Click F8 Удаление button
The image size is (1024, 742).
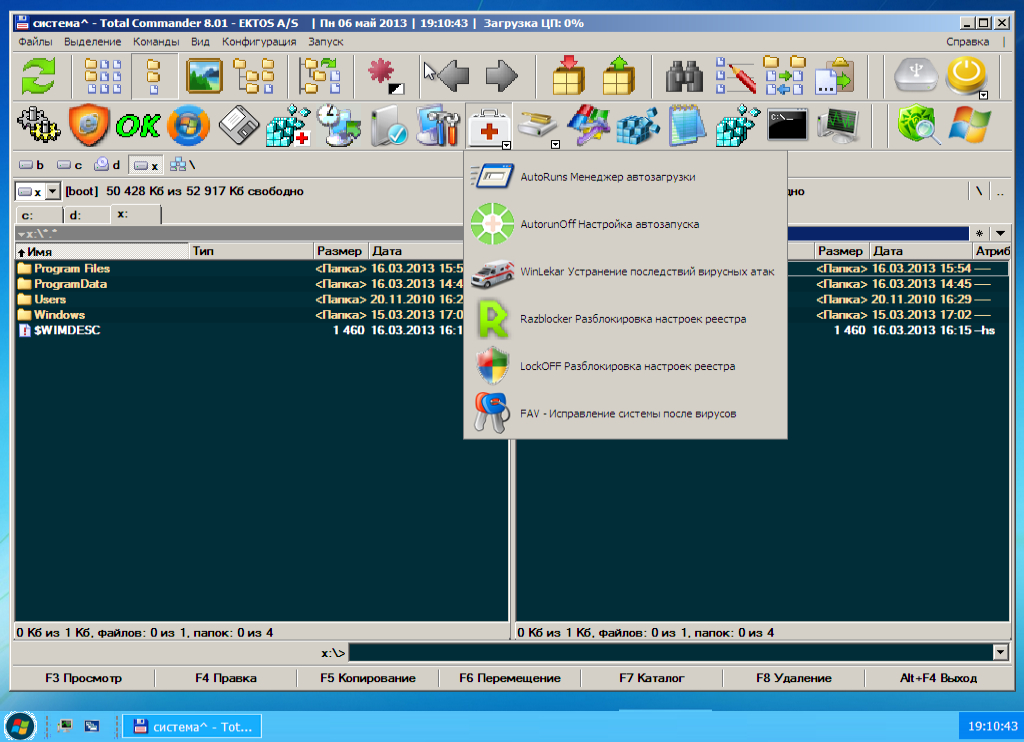click(x=794, y=678)
